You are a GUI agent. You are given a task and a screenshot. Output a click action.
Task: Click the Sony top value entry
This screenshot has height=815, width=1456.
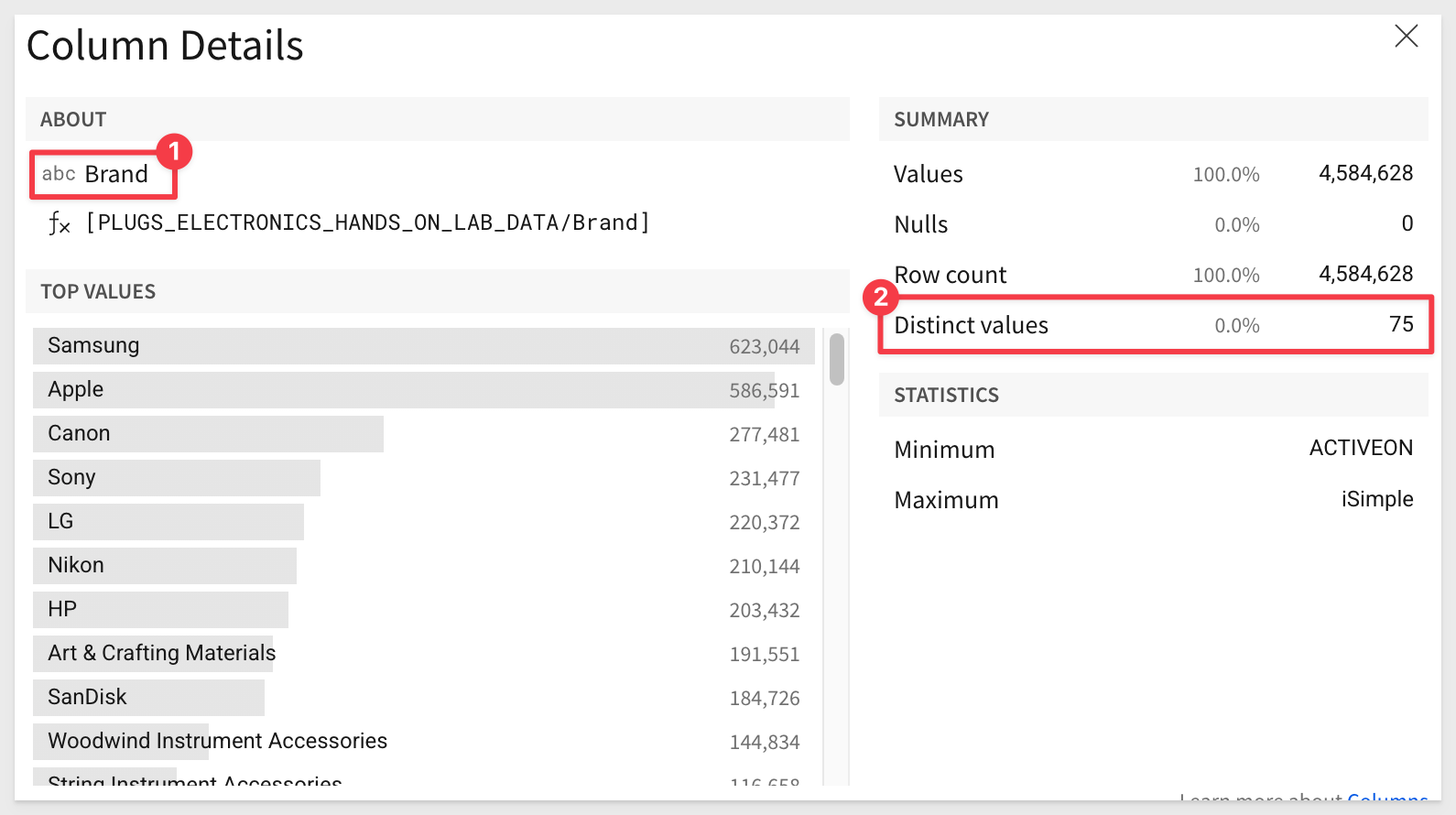tap(424, 478)
